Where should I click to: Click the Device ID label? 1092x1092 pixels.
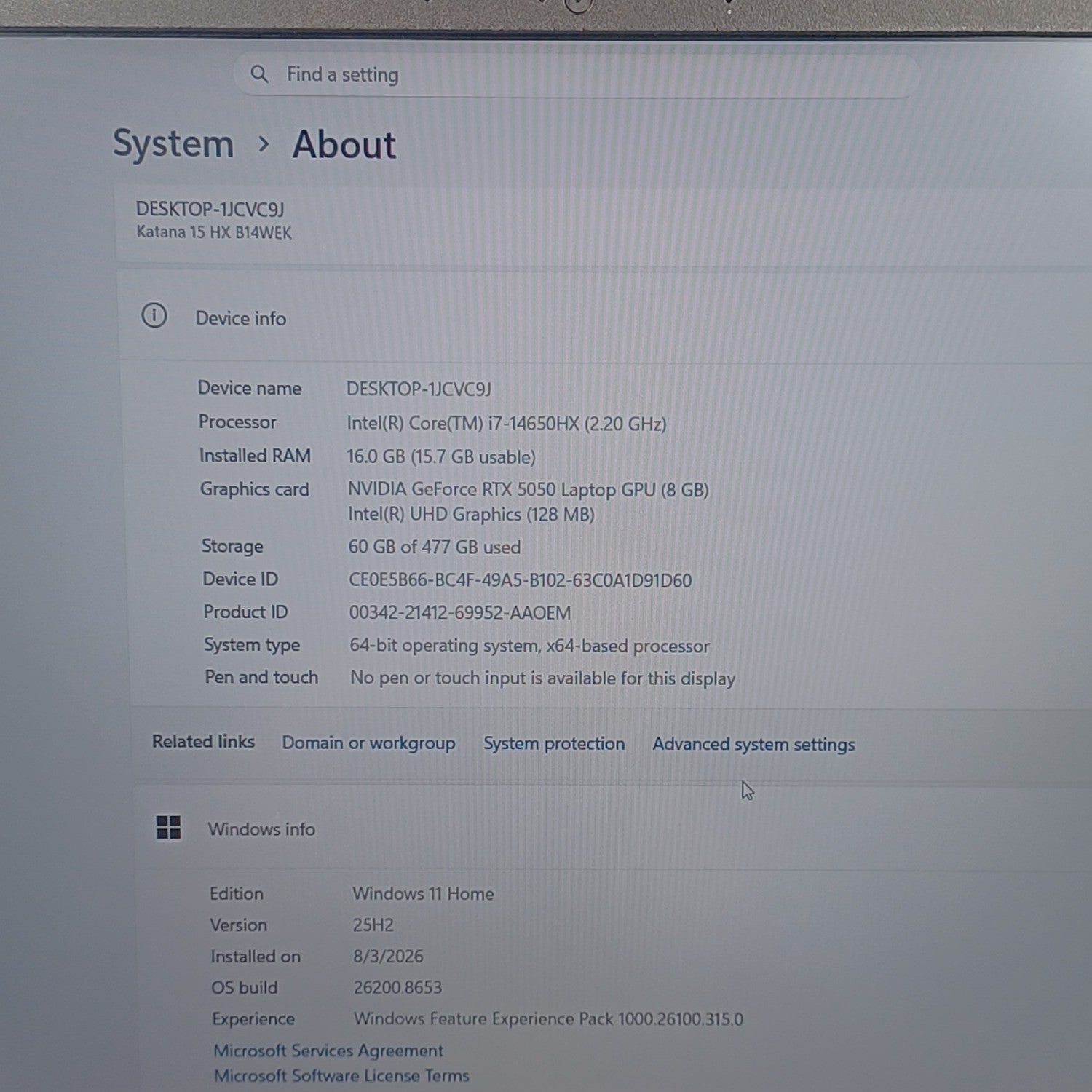[x=240, y=579]
